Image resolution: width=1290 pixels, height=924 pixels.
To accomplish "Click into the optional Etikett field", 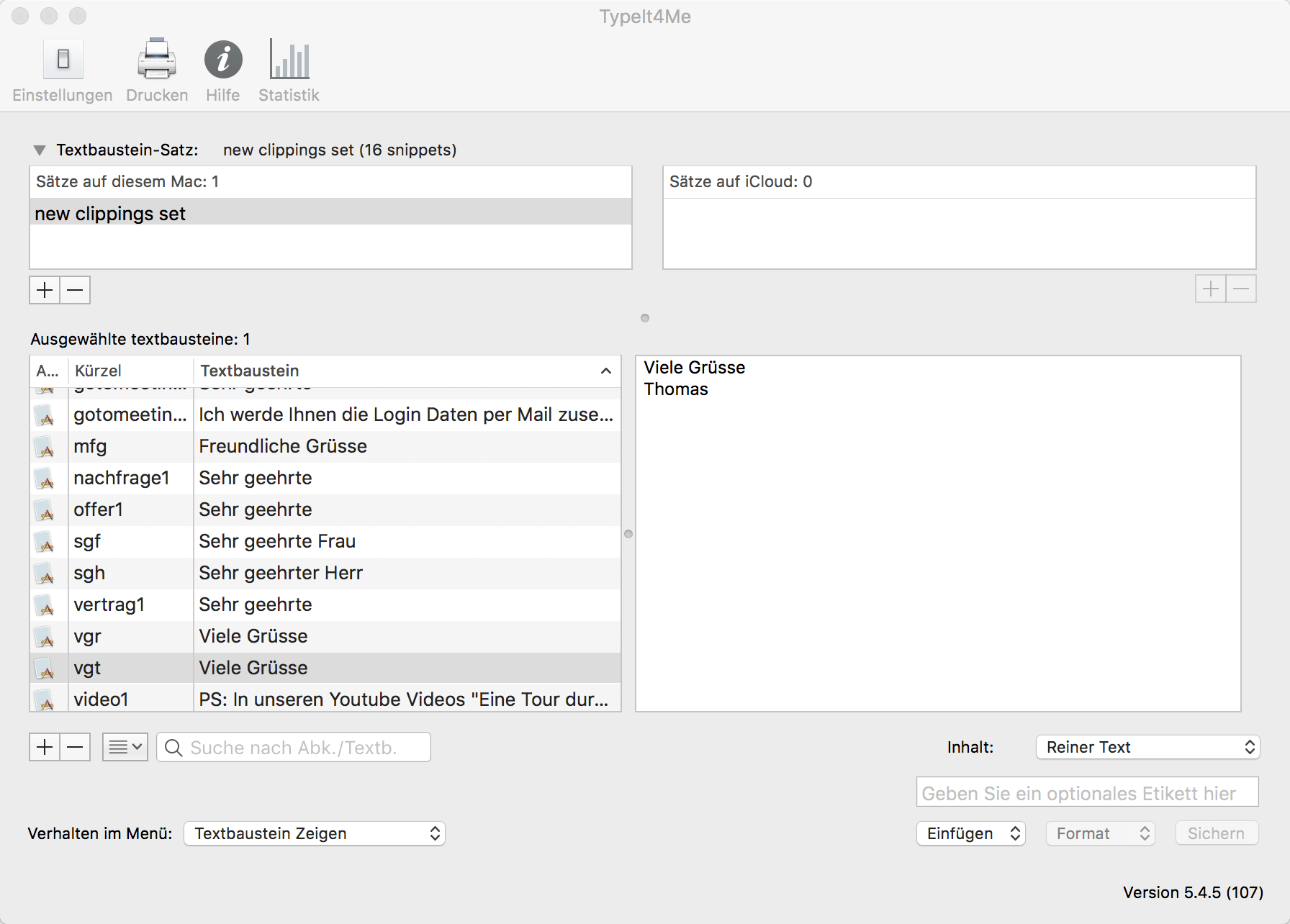I will (1087, 793).
